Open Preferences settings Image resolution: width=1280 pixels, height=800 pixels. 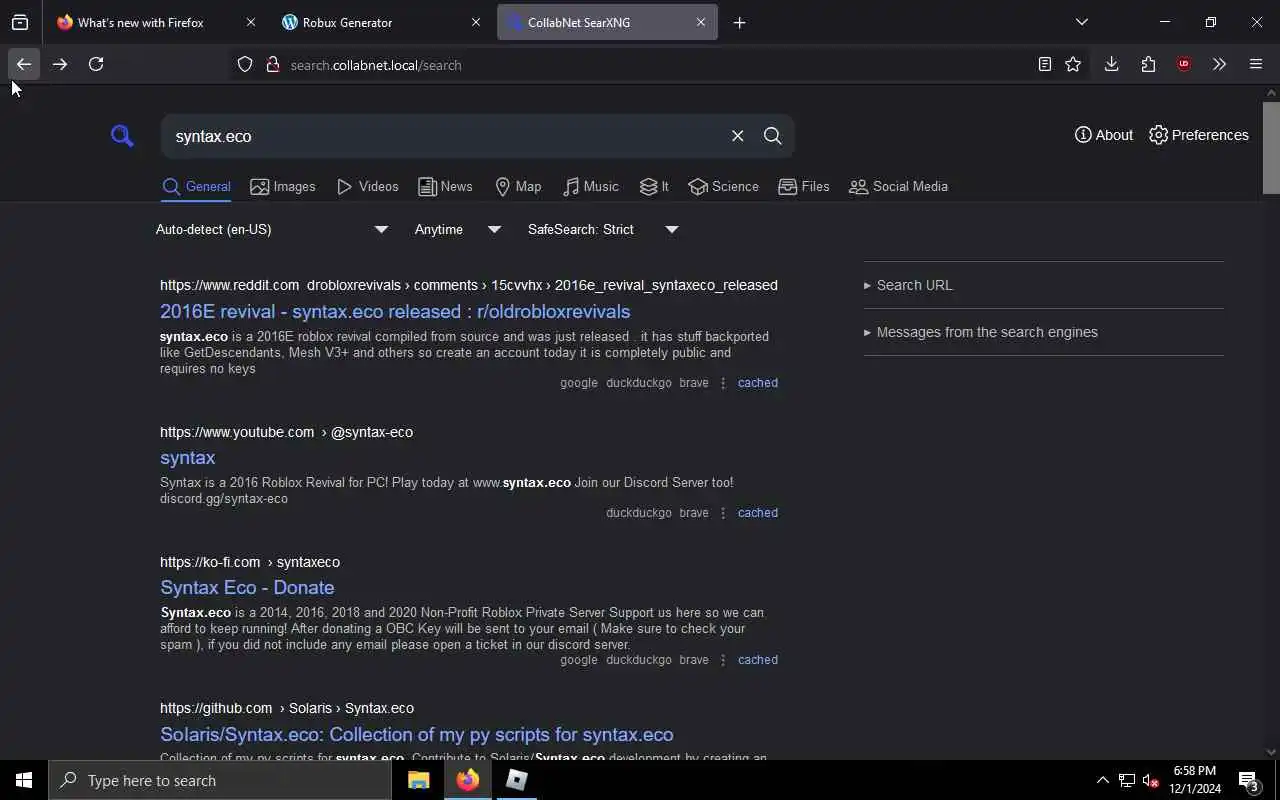1198,135
